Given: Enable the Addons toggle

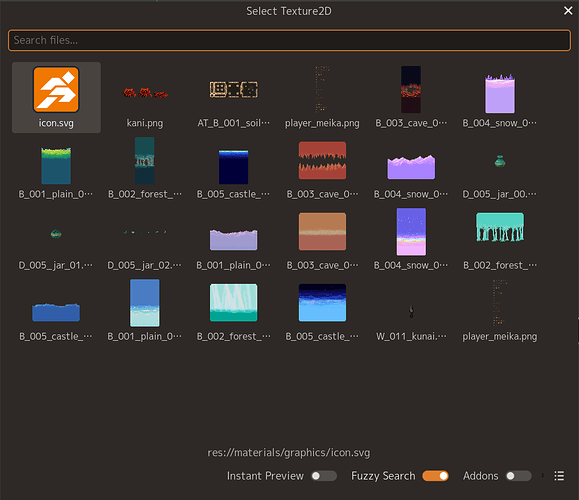Looking at the screenshot, I should (x=518, y=476).
